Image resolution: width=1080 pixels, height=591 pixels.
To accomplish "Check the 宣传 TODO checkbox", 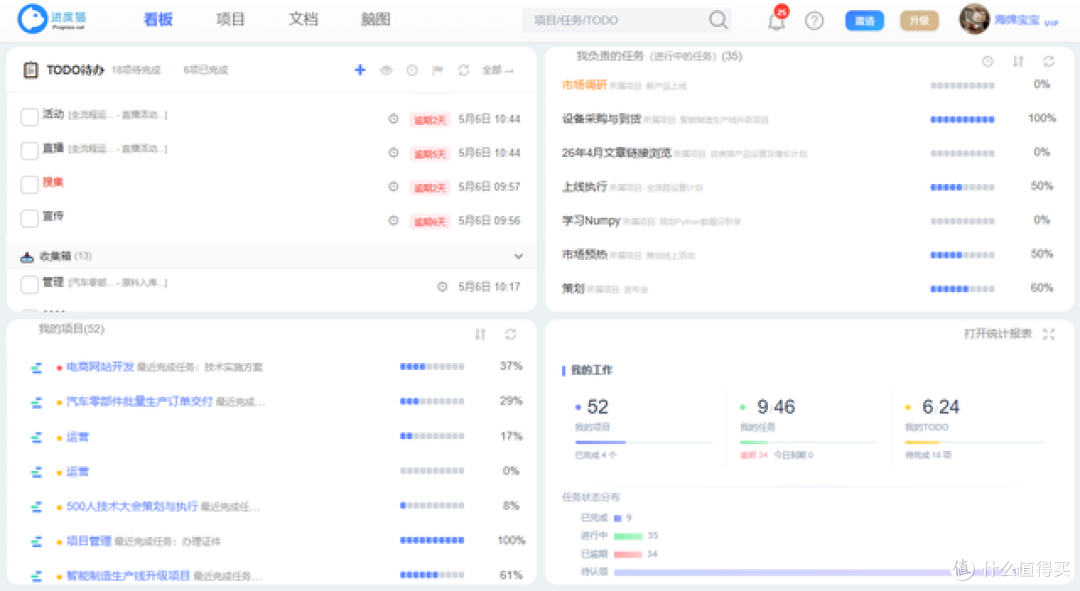I will 30,219.
